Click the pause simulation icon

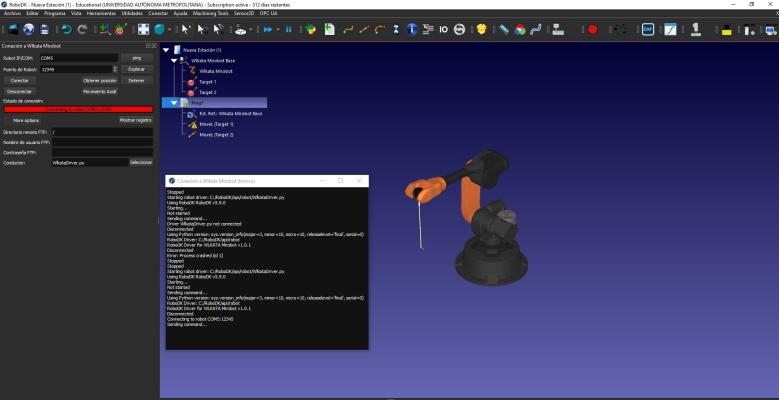point(290,29)
